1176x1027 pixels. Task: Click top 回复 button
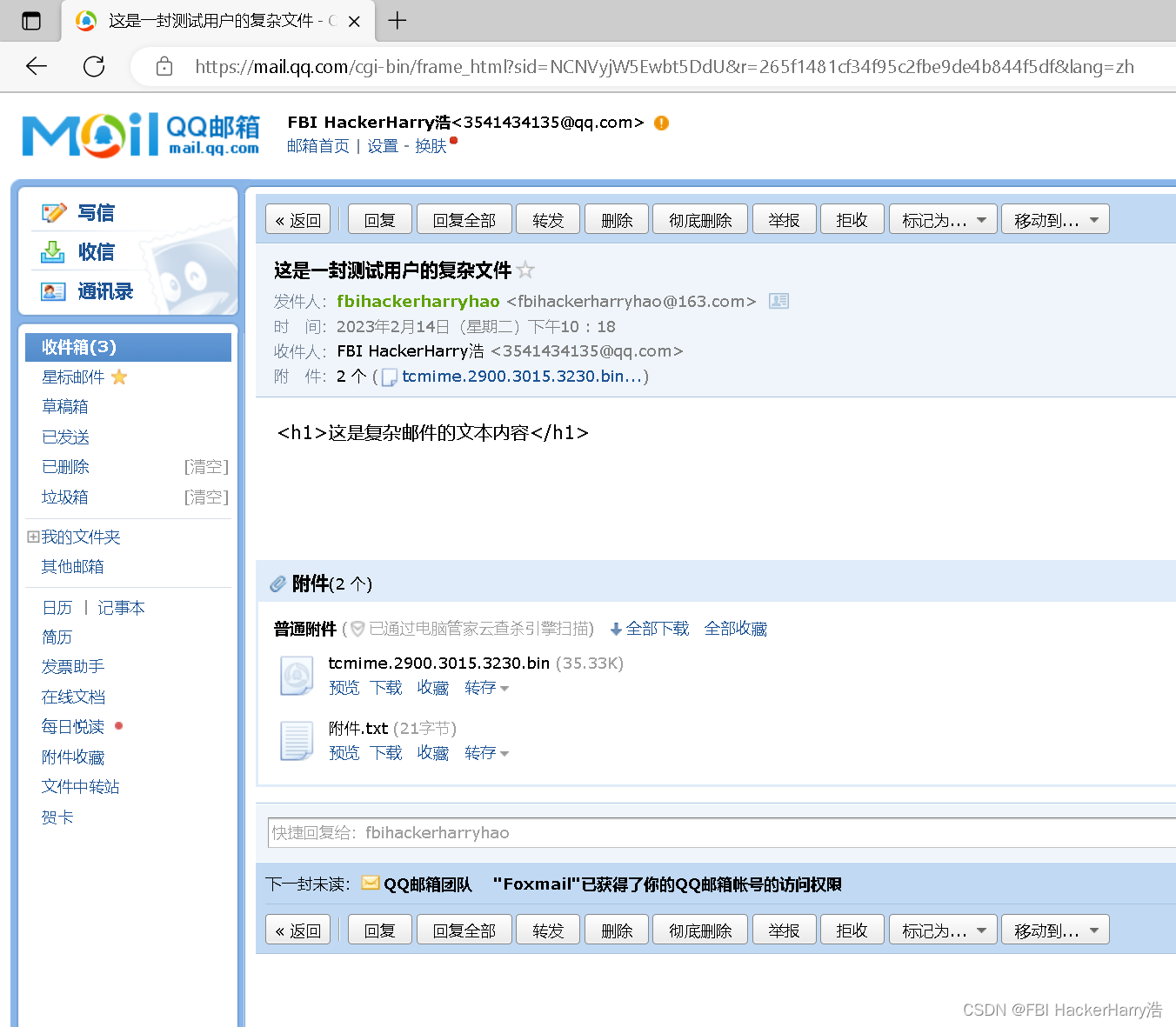pos(380,219)
